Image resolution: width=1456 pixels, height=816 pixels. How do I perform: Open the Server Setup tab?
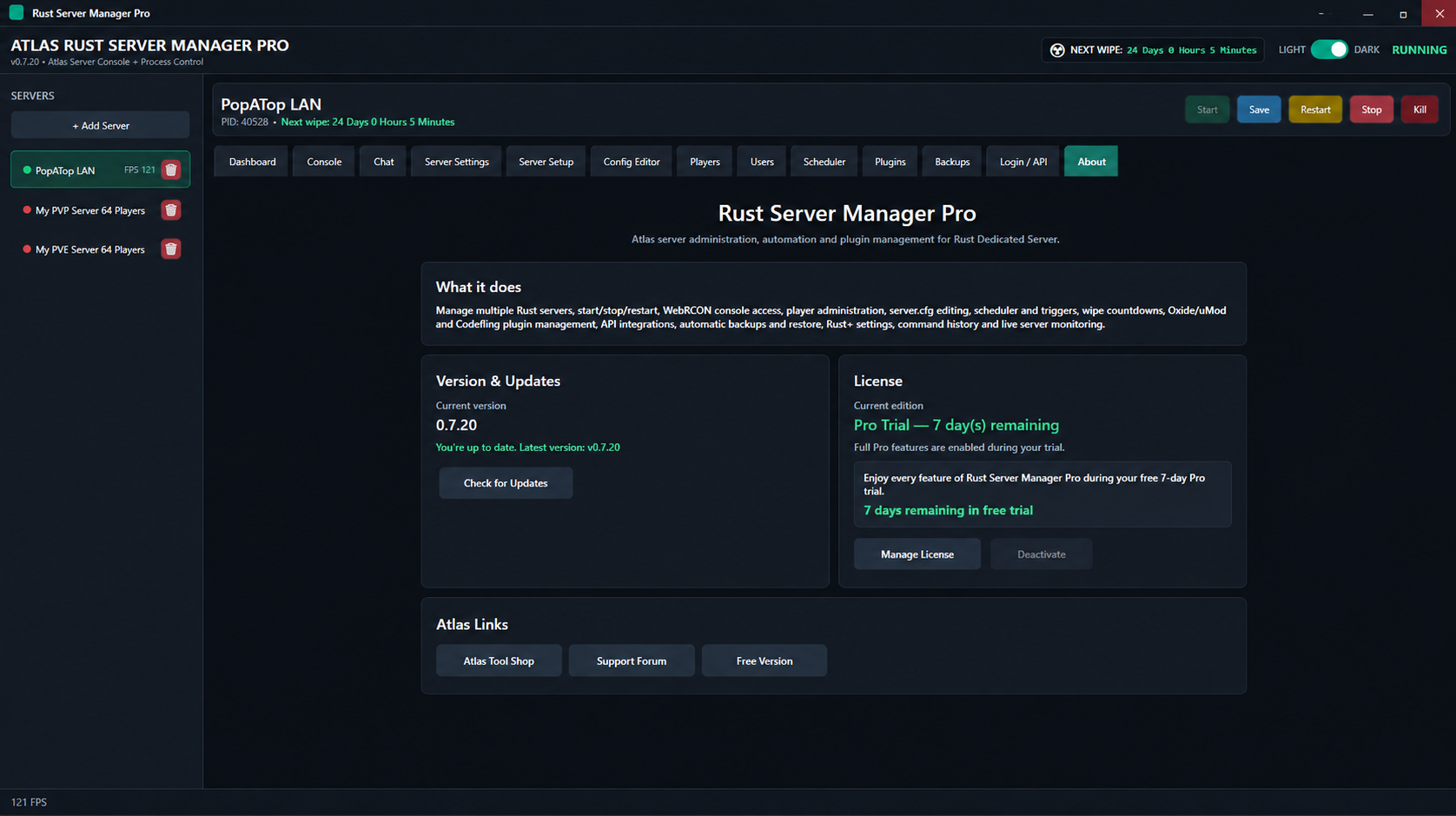point(546,162)
